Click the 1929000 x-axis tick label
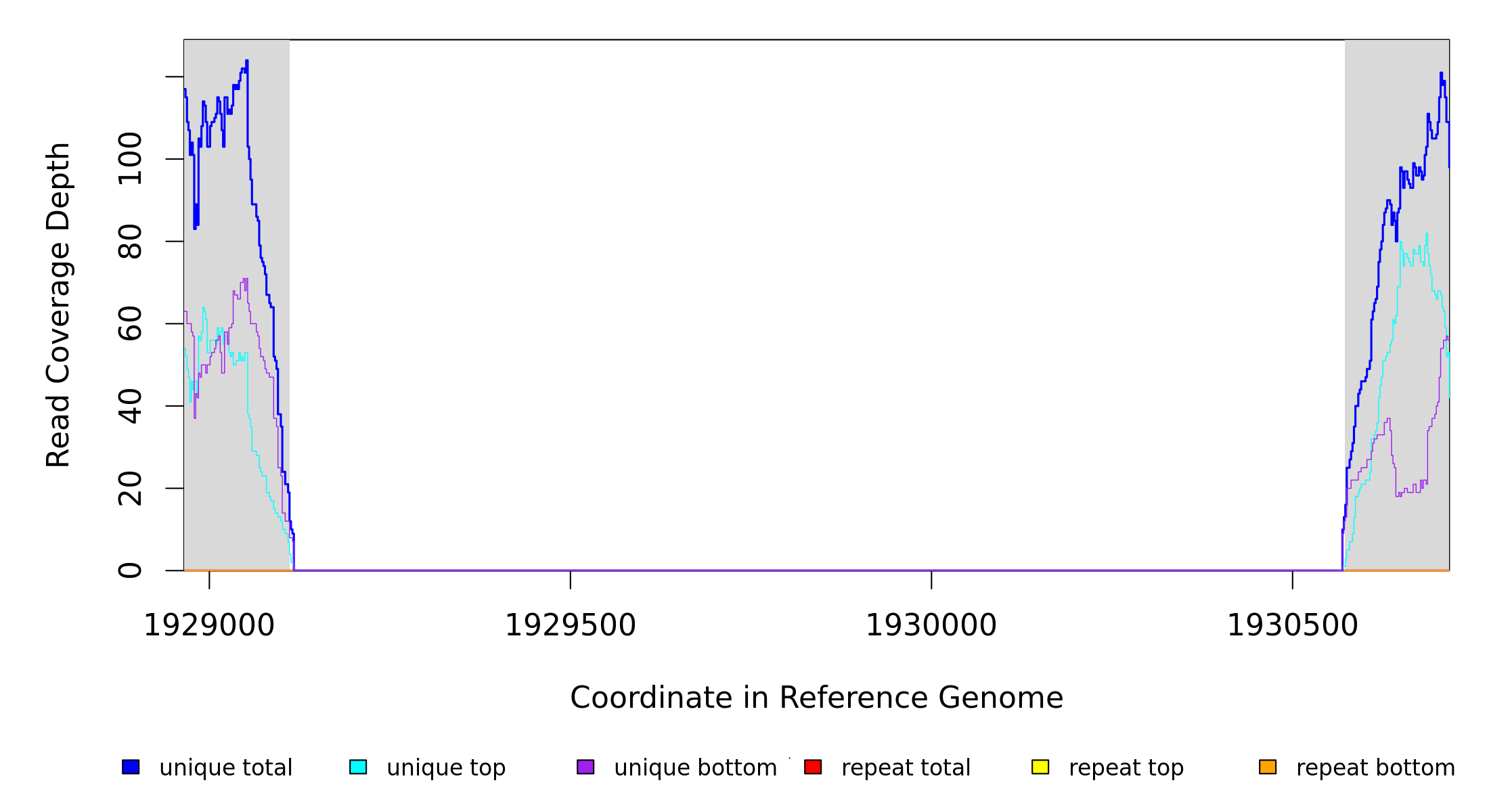Image resolution: width=1489 pixels, height=812 pixels. pyautogui.click(x=209, y=626)
